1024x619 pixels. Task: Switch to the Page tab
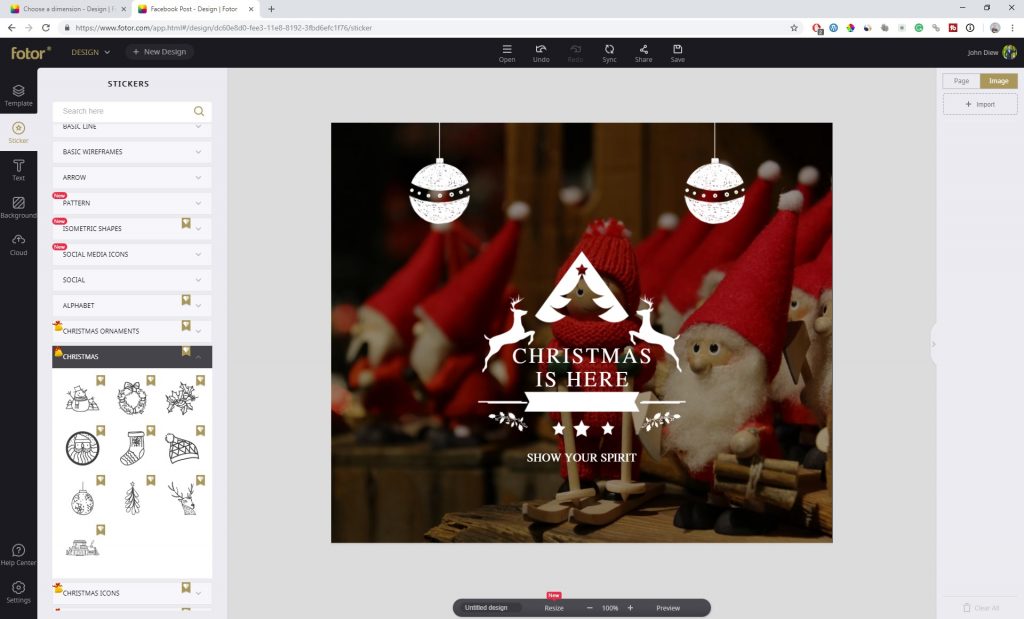pos(961,81)
